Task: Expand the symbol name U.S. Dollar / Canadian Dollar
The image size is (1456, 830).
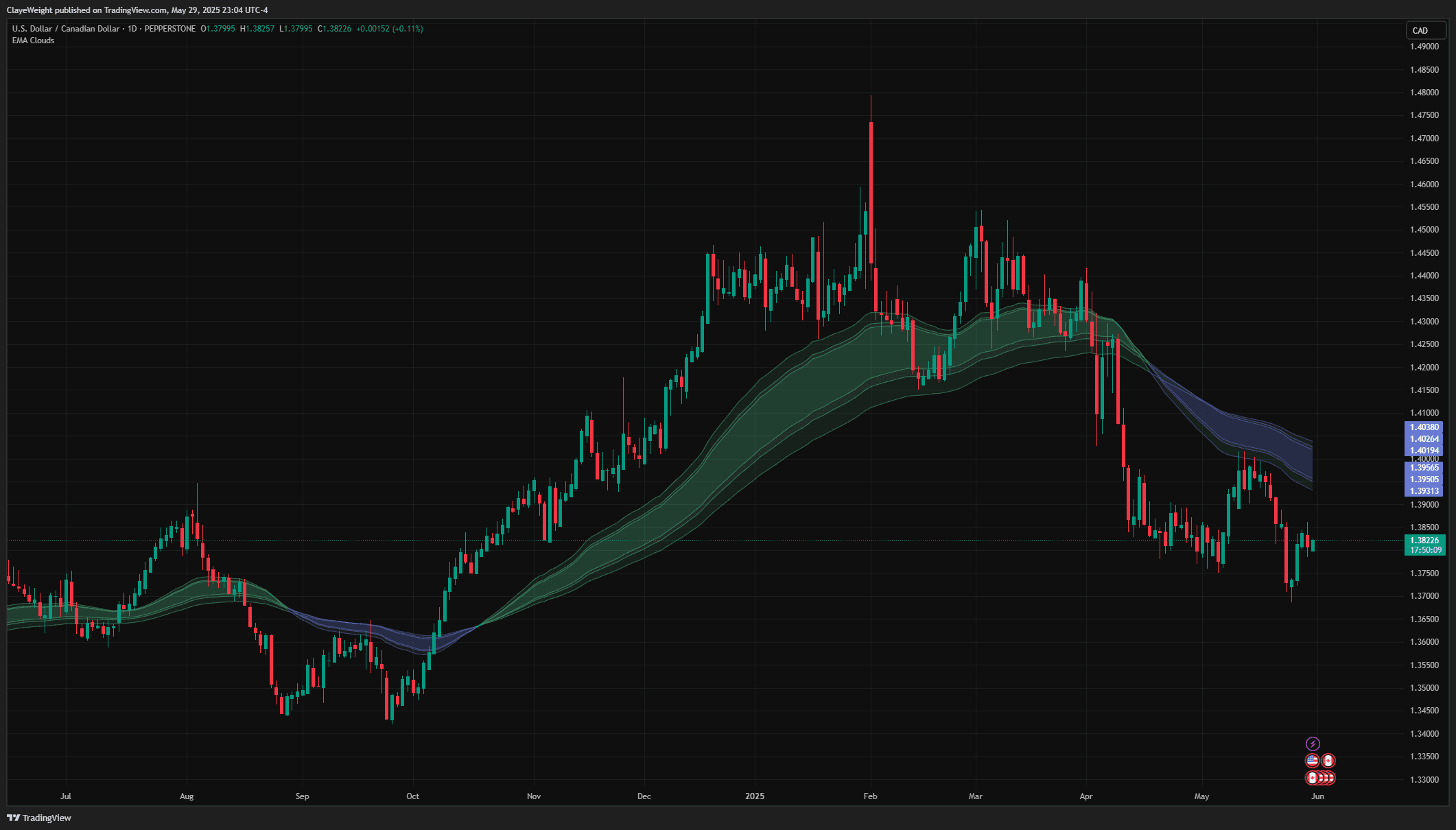Action: point(65,29)
